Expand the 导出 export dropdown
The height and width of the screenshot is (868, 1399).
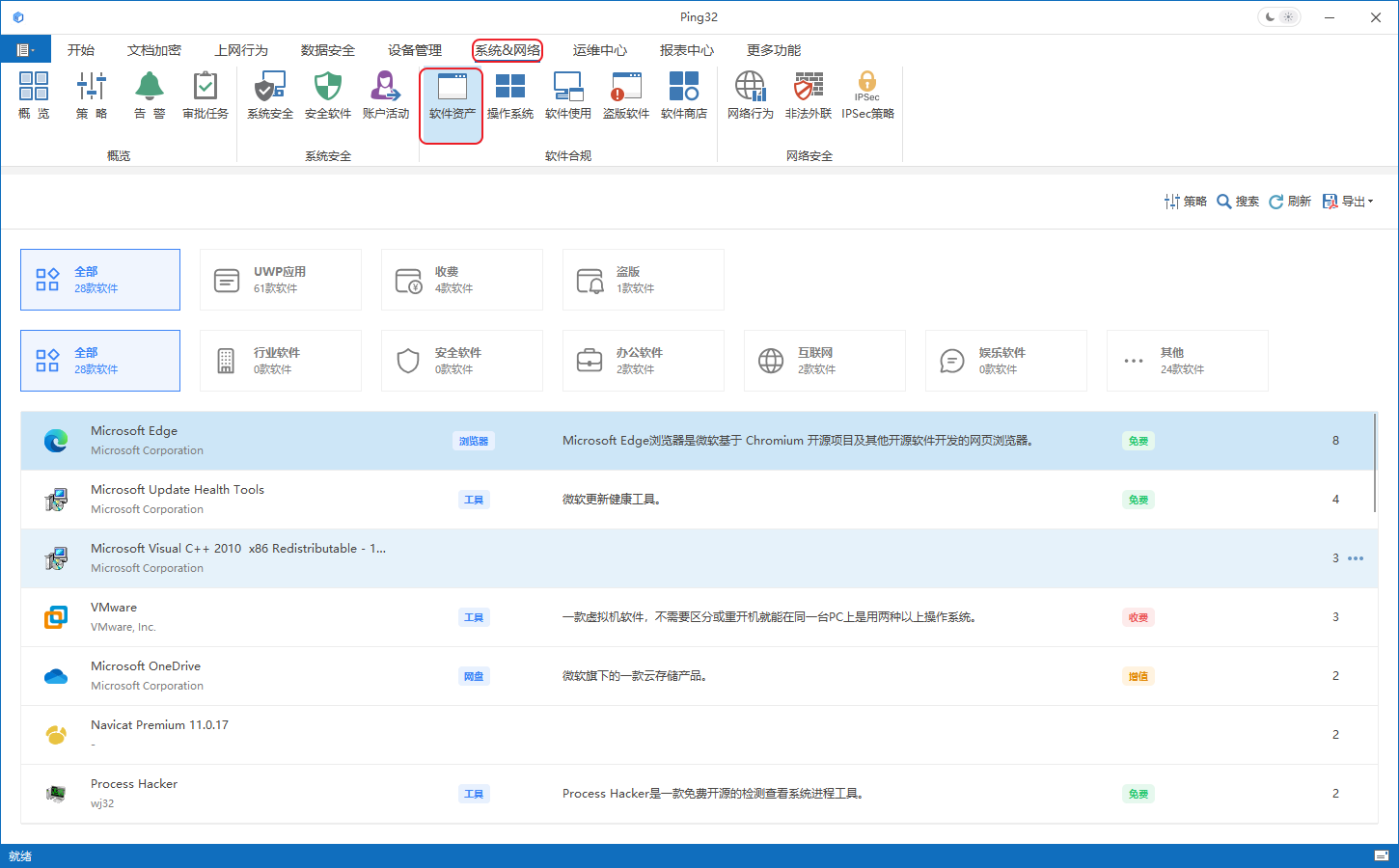coord(1348,202)
